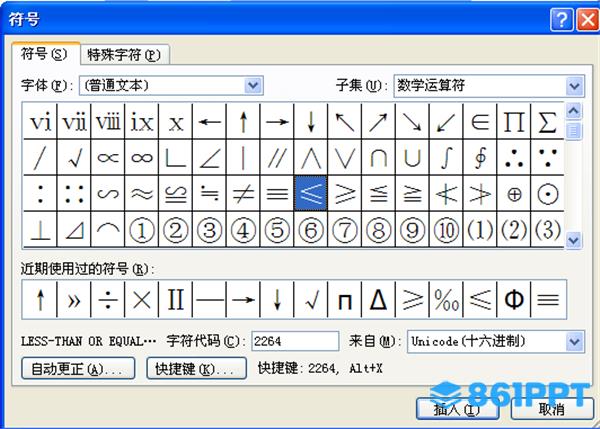Pick the circled plus symbol ⊕

(514, 193)
